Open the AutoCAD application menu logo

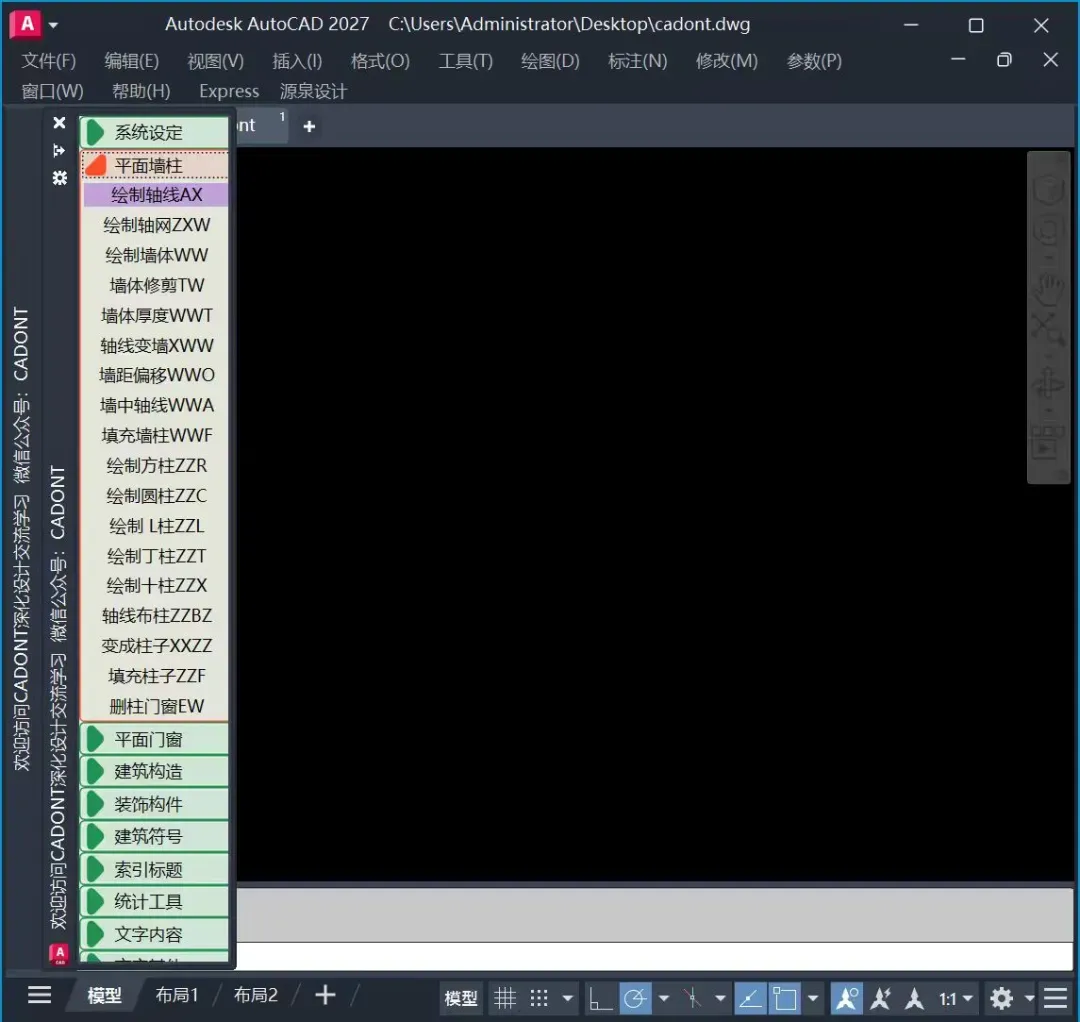25,24
